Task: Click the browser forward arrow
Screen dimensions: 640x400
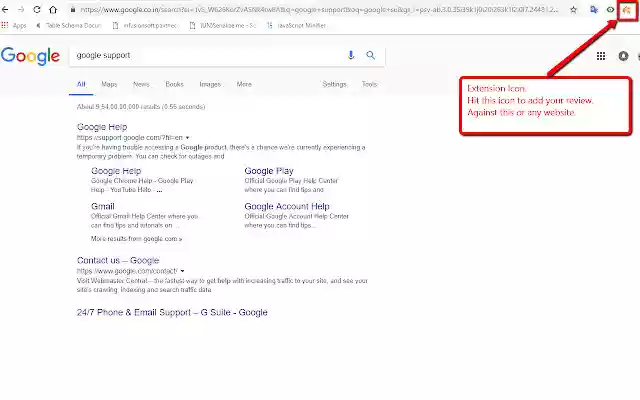Action: click(21, 9)
